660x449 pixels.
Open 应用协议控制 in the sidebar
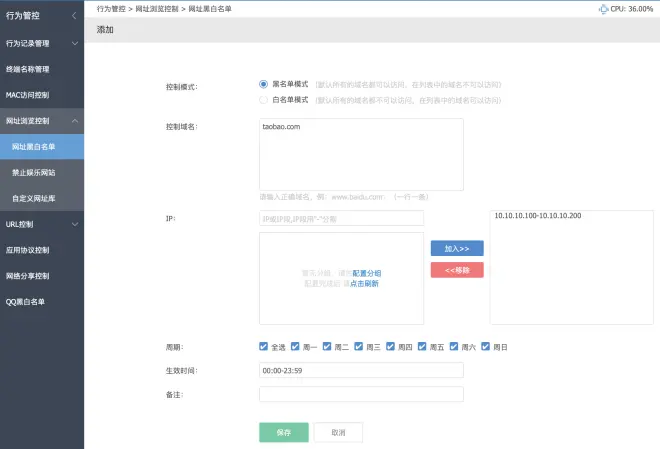42,249
